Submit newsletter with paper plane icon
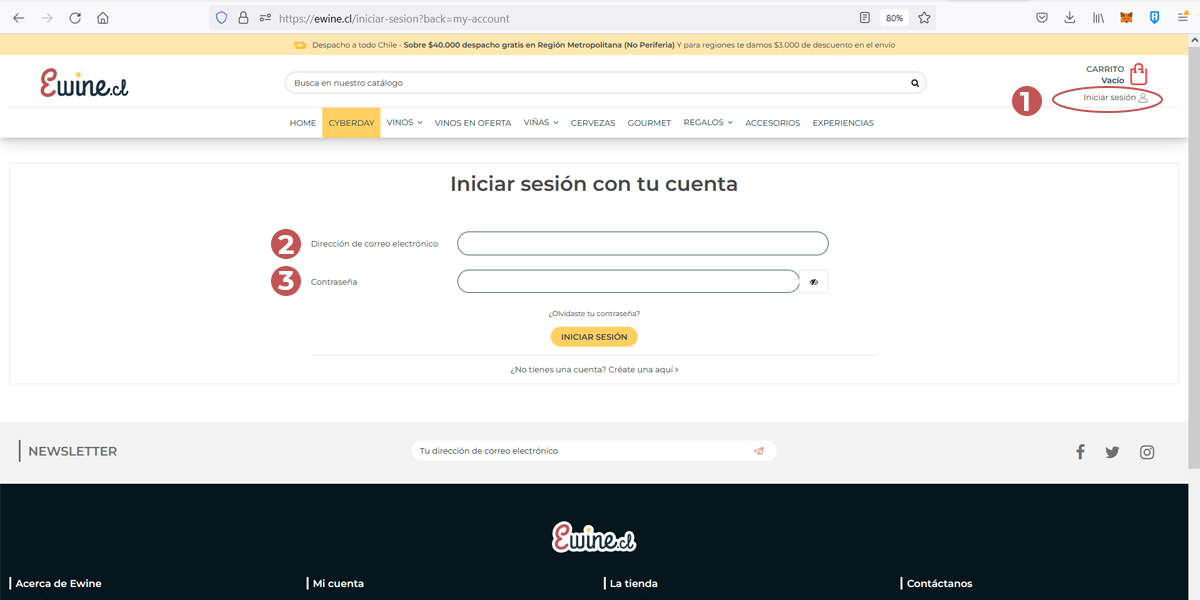1200x600 pixels. tap(759, 451)
